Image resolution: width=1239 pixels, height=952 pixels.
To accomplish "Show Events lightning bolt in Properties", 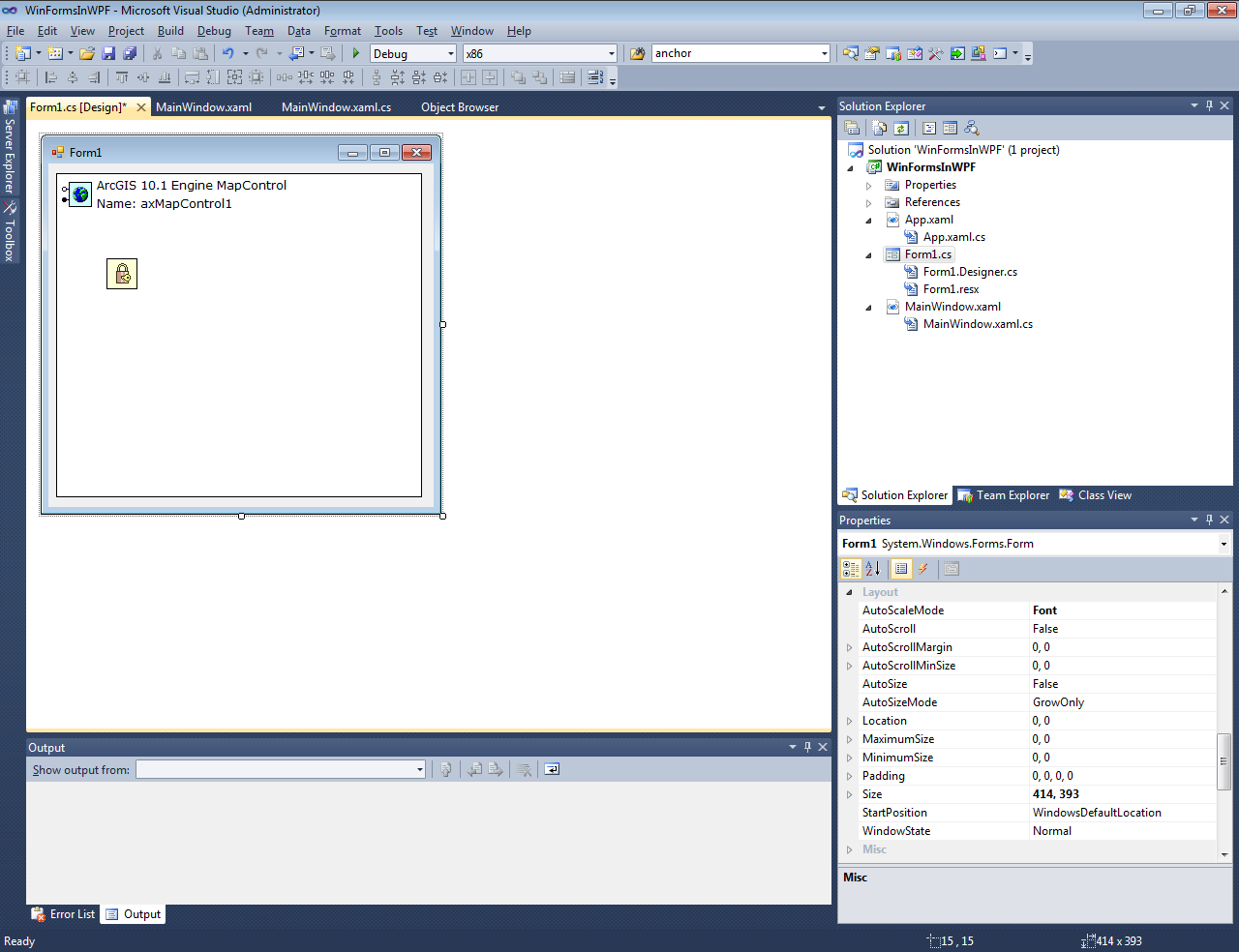I will click(x=923, y=569).
